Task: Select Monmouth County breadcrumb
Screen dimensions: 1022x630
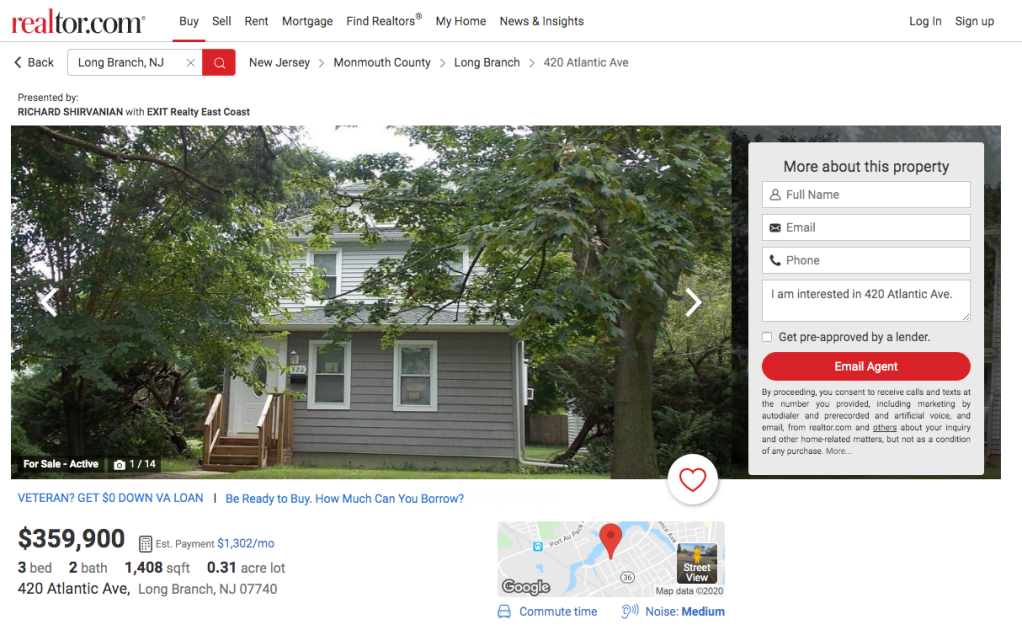Action: coord(382,63)
